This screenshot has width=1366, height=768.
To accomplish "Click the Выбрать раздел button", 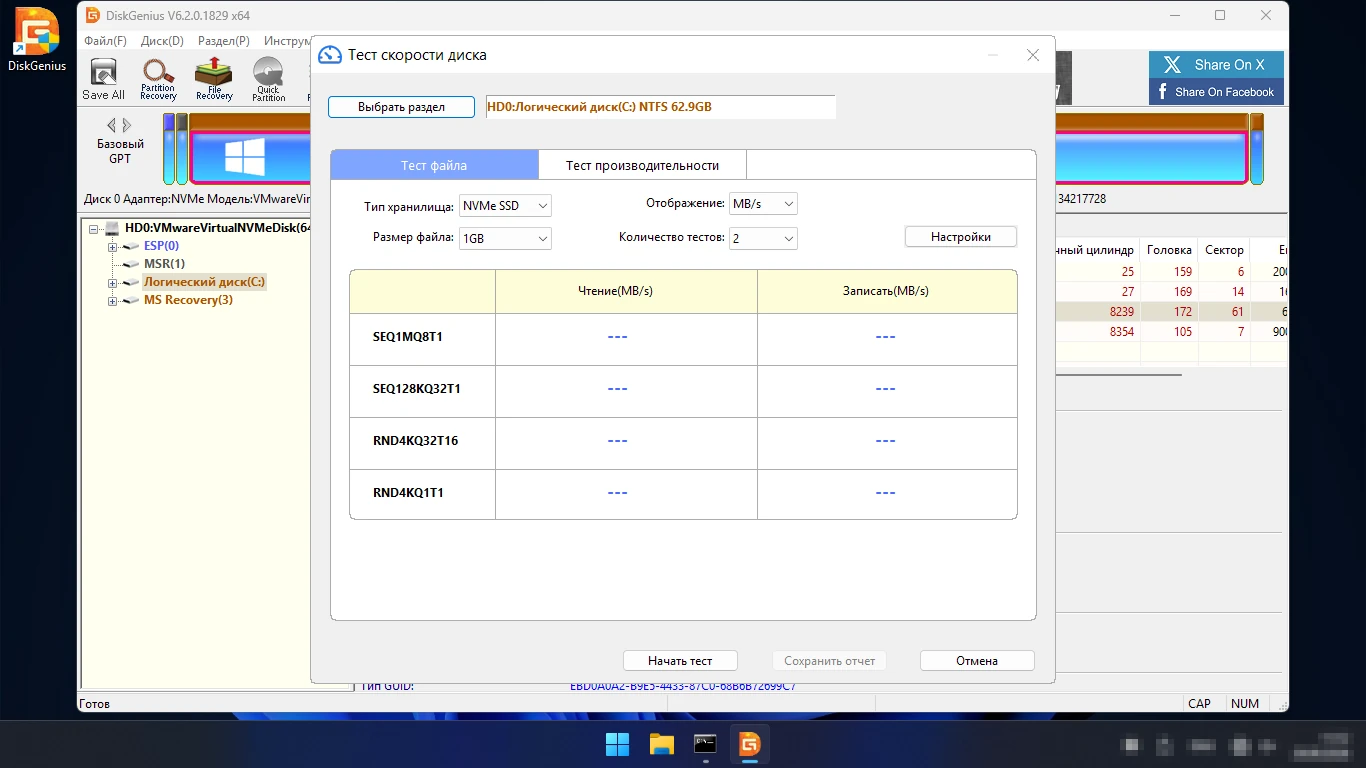I will [401, 107].
